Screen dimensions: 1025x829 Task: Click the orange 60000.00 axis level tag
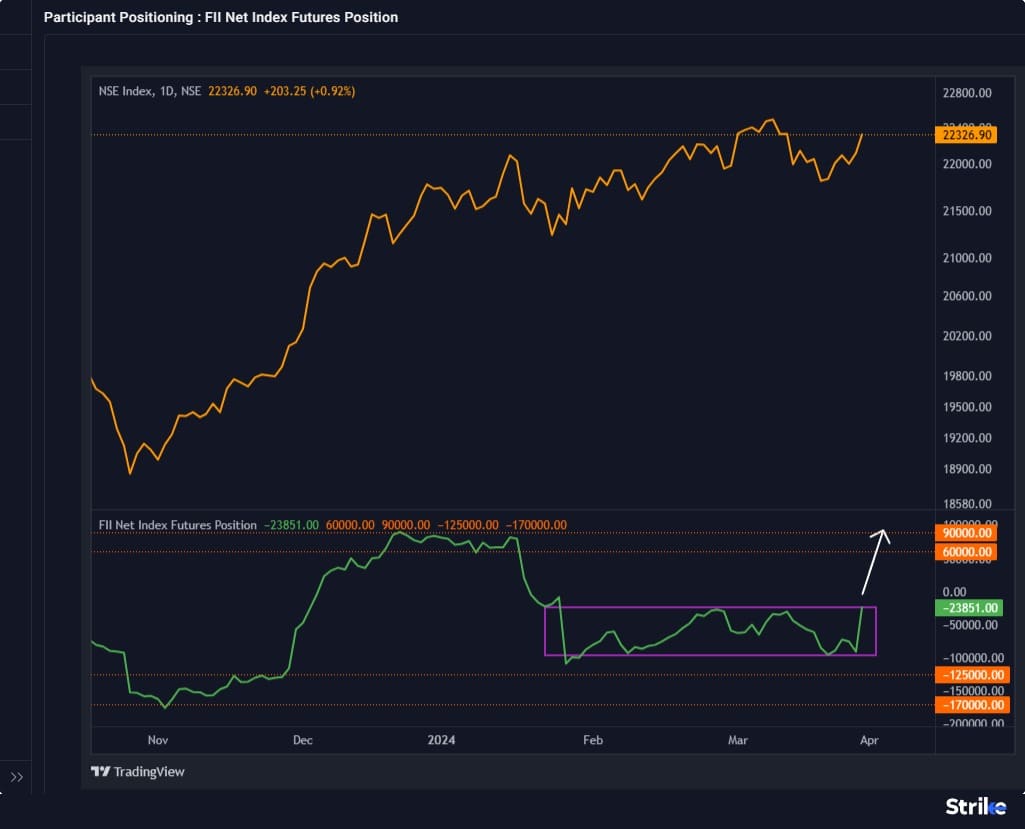tap(967, 552)
